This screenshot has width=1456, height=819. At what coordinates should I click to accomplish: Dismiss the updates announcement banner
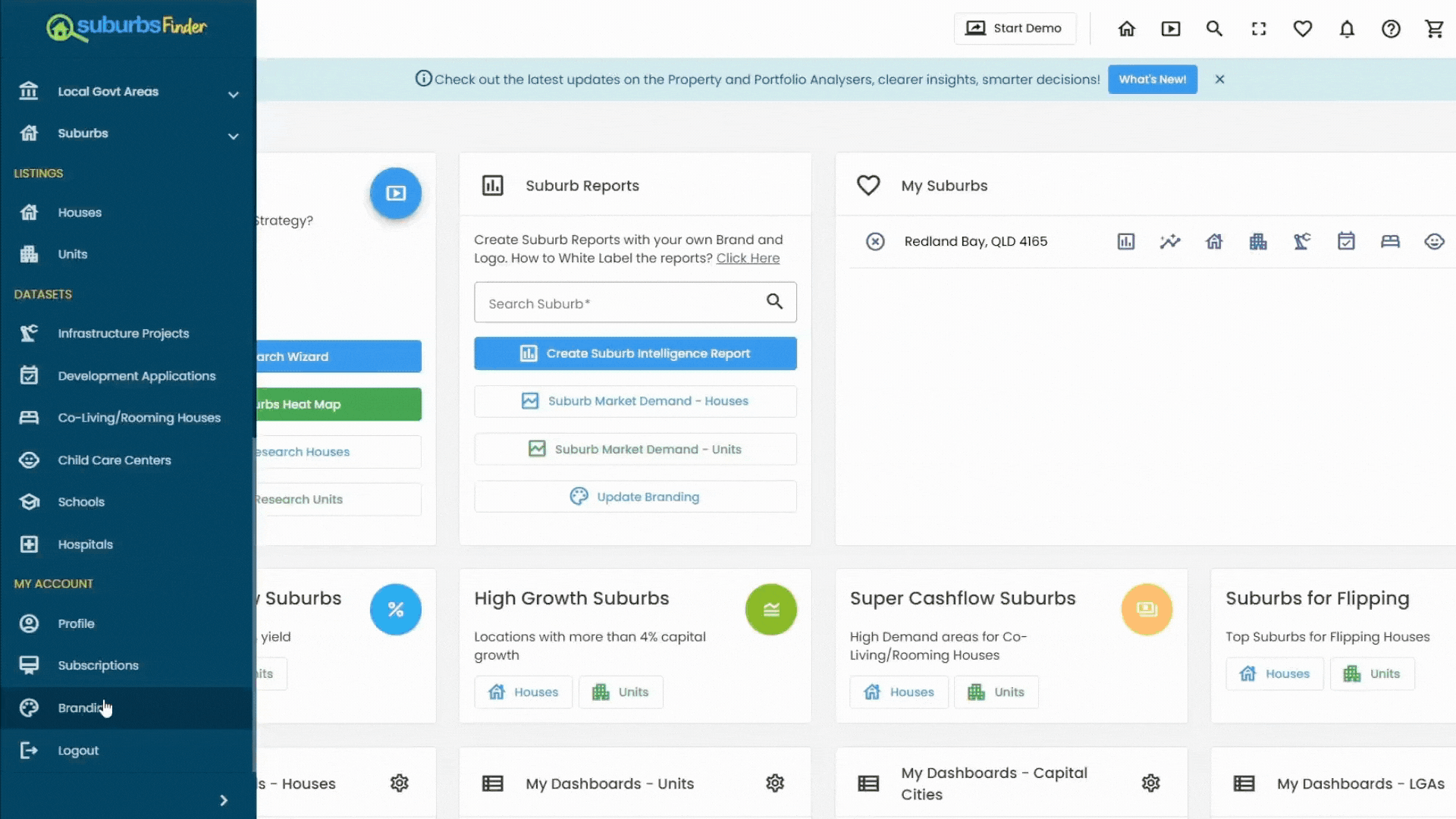tap(1219, 79)
